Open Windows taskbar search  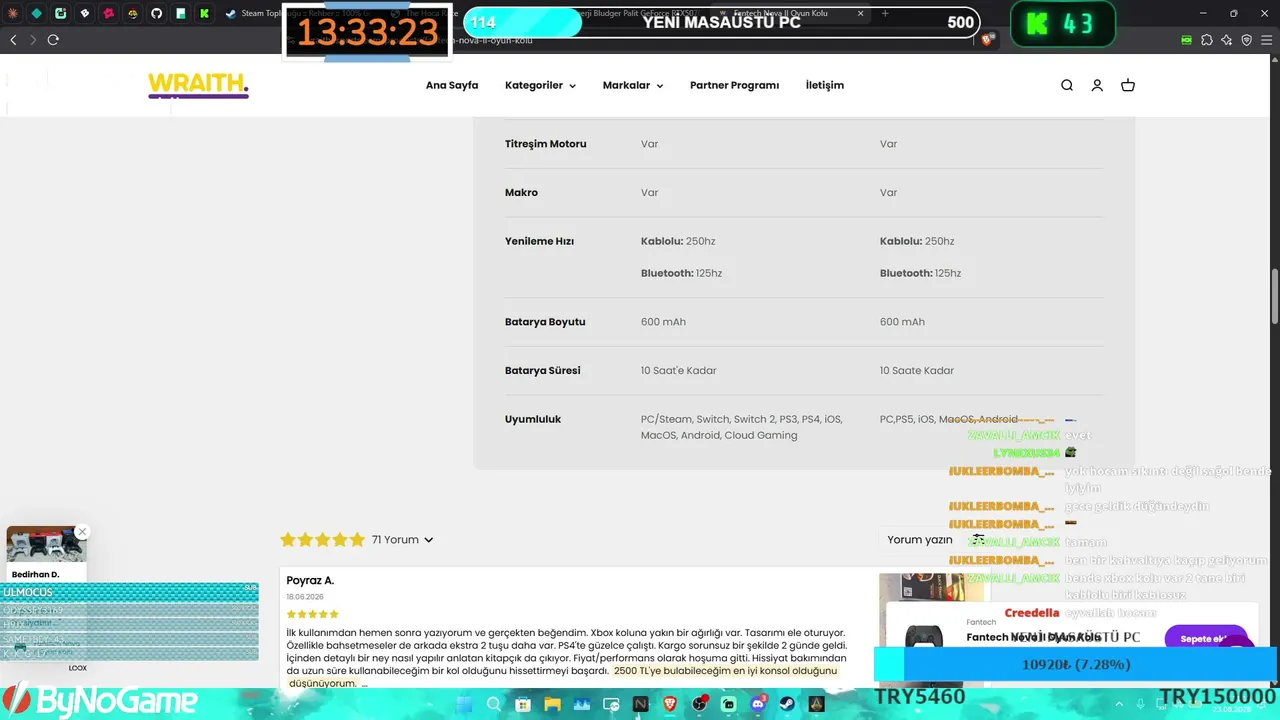point(493,705)
